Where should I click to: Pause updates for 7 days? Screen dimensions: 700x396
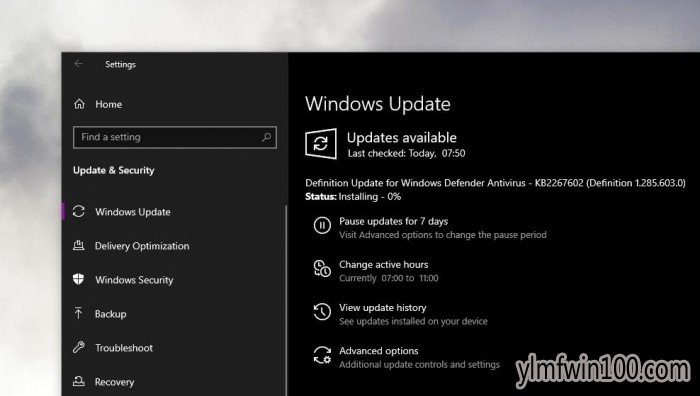click(393, 221)
